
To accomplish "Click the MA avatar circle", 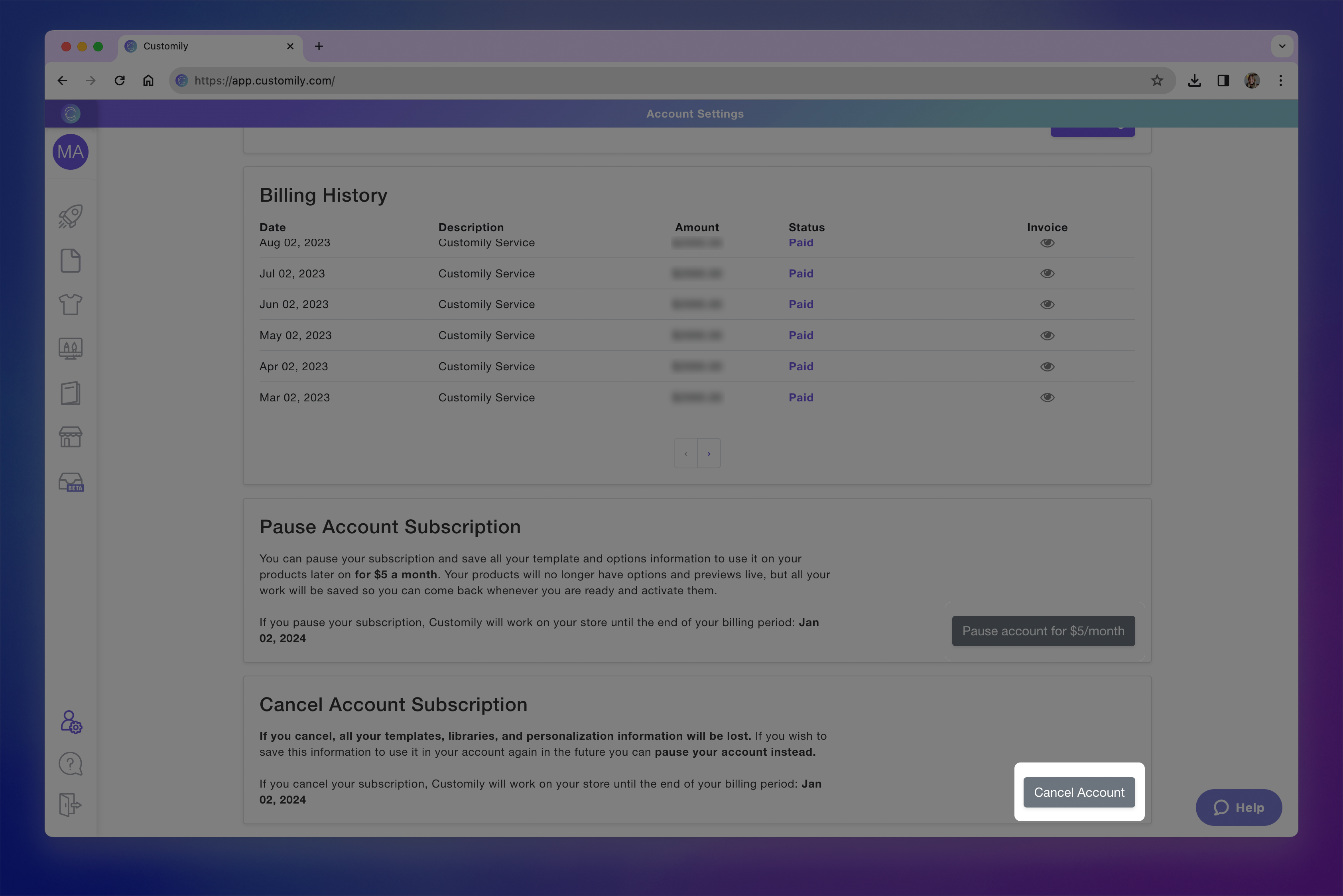I will [70, 152].
